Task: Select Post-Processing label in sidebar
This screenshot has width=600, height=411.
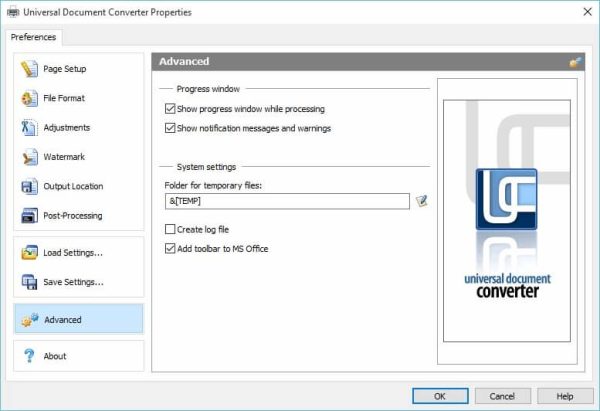Action: [73, 215]
